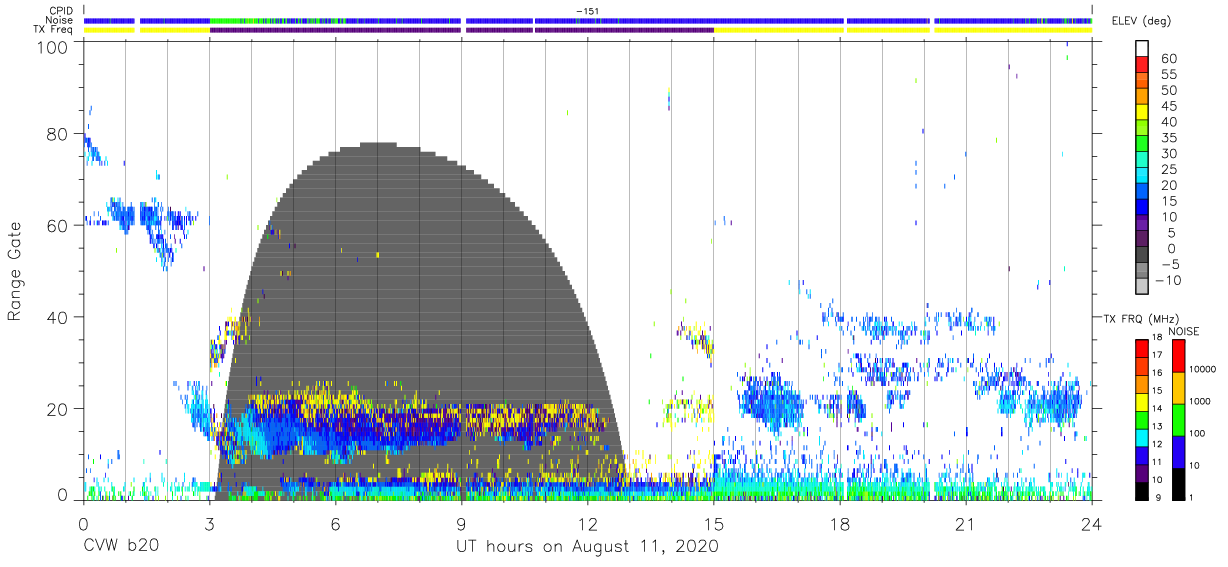Click the x-axis tick label '12'
This screenshot has width=1228, height=567.
(x=587, y=523)
